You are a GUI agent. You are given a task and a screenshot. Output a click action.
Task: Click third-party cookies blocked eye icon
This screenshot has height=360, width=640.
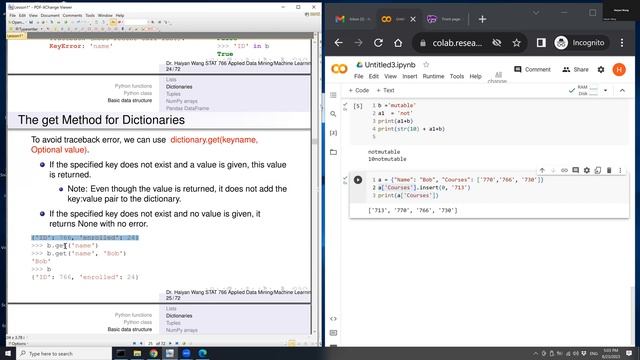[x=497, y=43]
